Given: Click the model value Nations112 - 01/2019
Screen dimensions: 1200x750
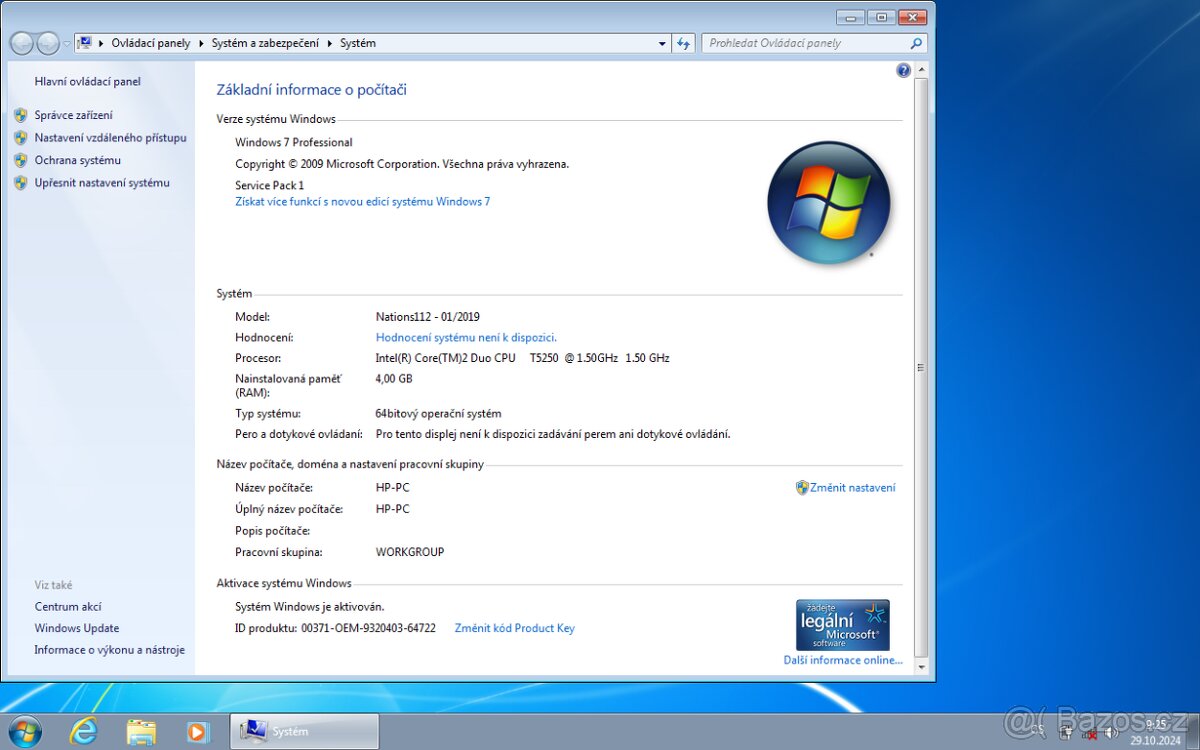Looking at the screenshot, I should [x=428, y=316].
